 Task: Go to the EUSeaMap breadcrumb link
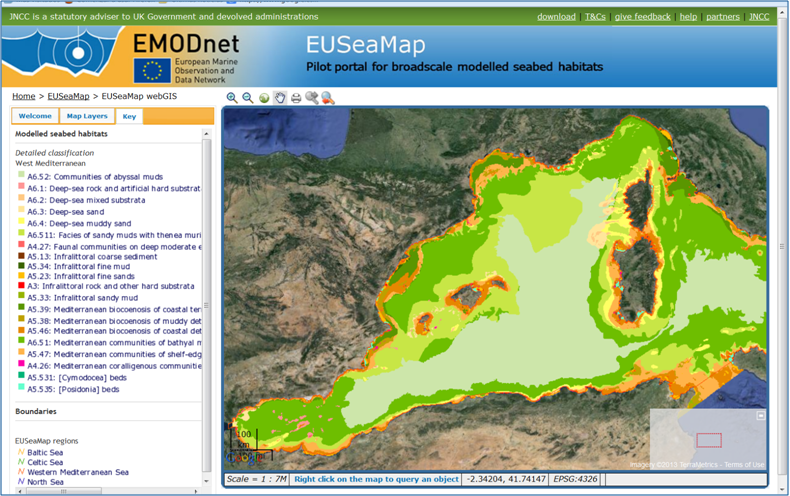(x=68, y=96)
